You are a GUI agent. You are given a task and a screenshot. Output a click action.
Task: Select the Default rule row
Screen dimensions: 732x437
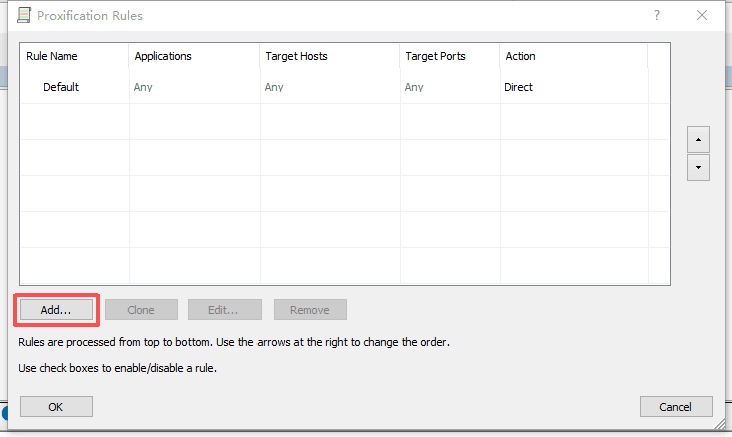point(61,87)
